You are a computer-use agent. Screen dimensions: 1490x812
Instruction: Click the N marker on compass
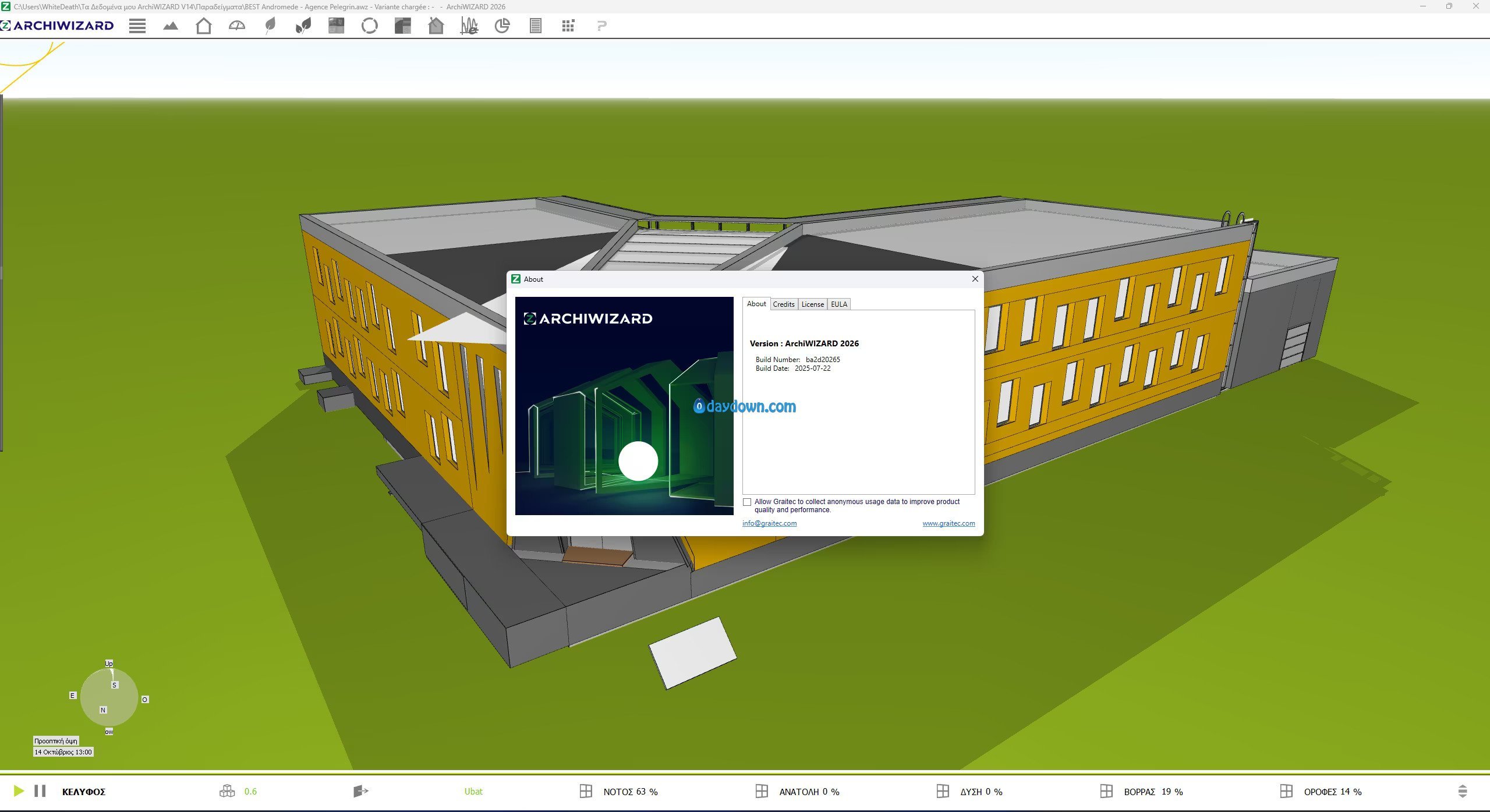[x=103, y=710]
